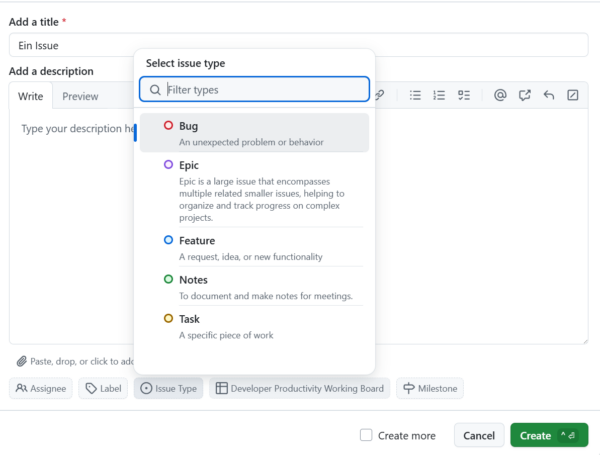Select the Epic issue type
Viewport: 600px width, 455px height.
254,190
